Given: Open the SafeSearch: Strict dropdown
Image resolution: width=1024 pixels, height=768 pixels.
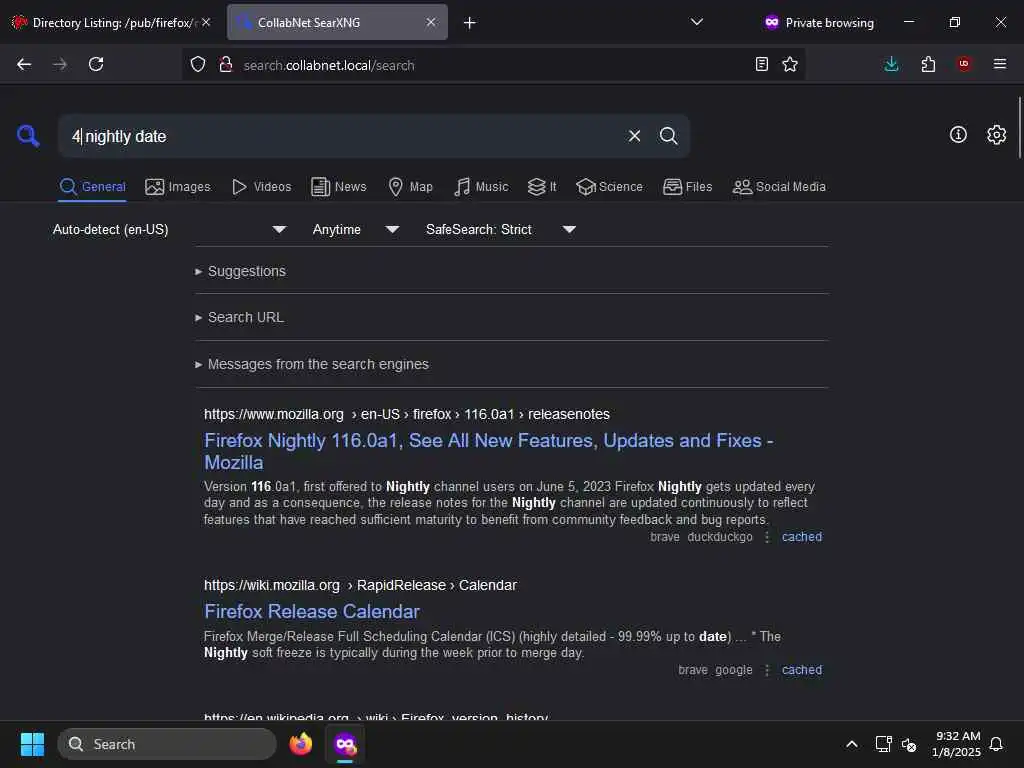Looking at the screenshot, I should [x=501, y=229].
